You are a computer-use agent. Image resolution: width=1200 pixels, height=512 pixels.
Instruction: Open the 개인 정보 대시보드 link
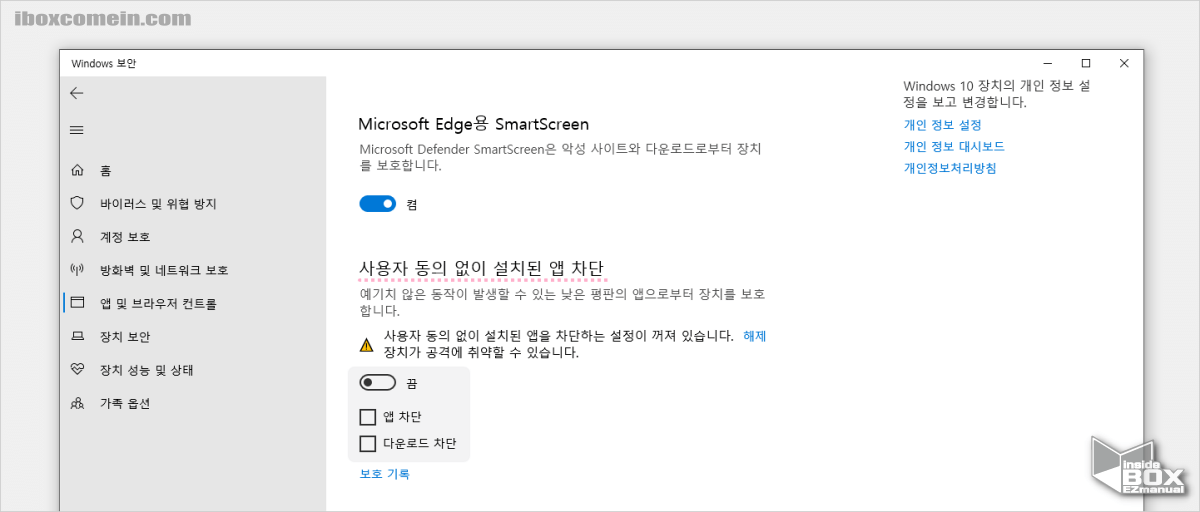[x=954, y=146]
